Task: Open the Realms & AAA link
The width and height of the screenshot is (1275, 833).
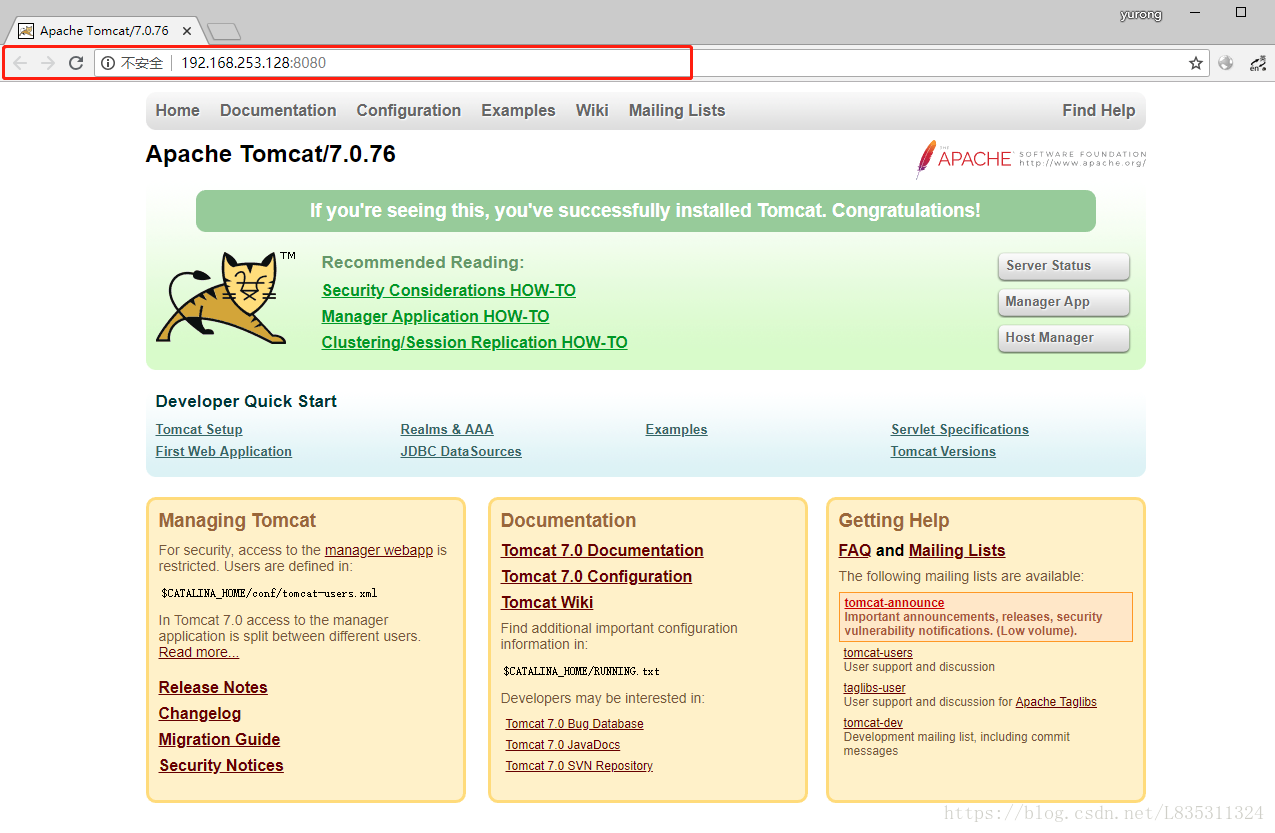Action: (x=447, y=429)
